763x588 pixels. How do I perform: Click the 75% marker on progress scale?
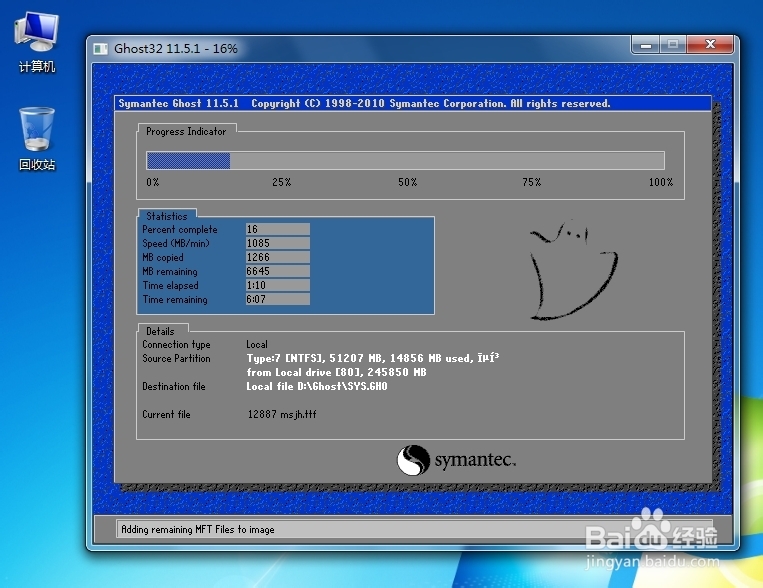coord(532,182)
